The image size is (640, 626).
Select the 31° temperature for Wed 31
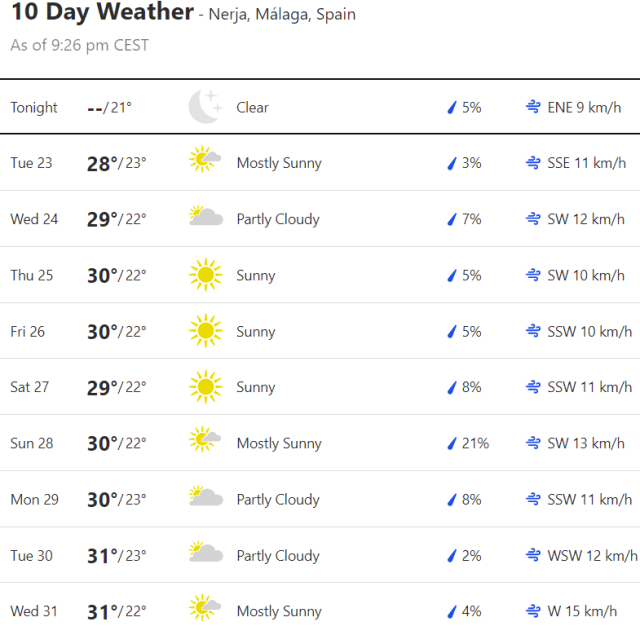(x=103, y=611)
